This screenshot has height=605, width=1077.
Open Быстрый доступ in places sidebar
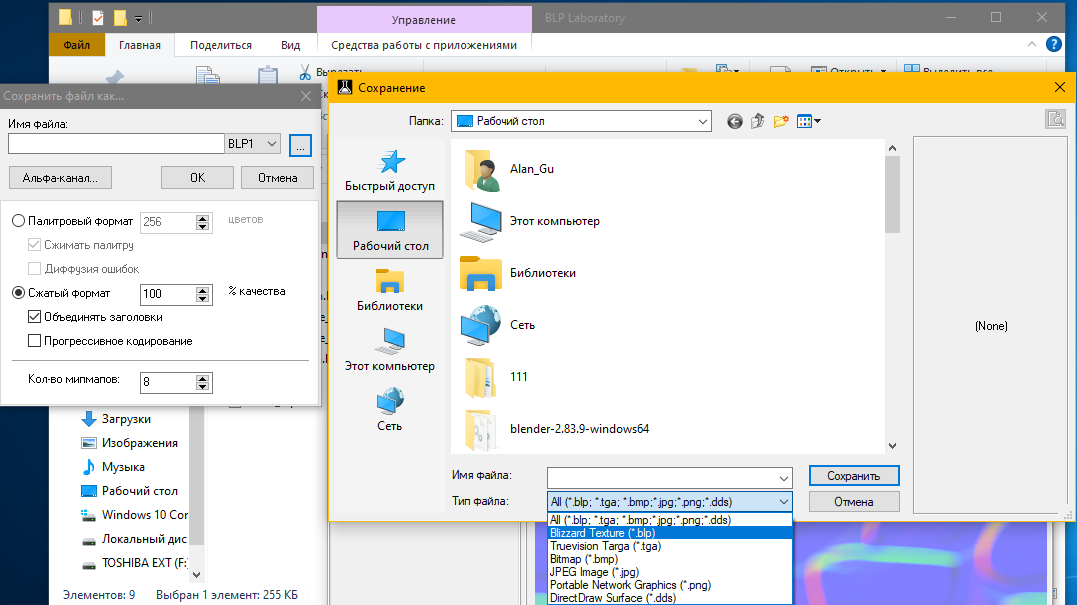[x=389, y=170]
